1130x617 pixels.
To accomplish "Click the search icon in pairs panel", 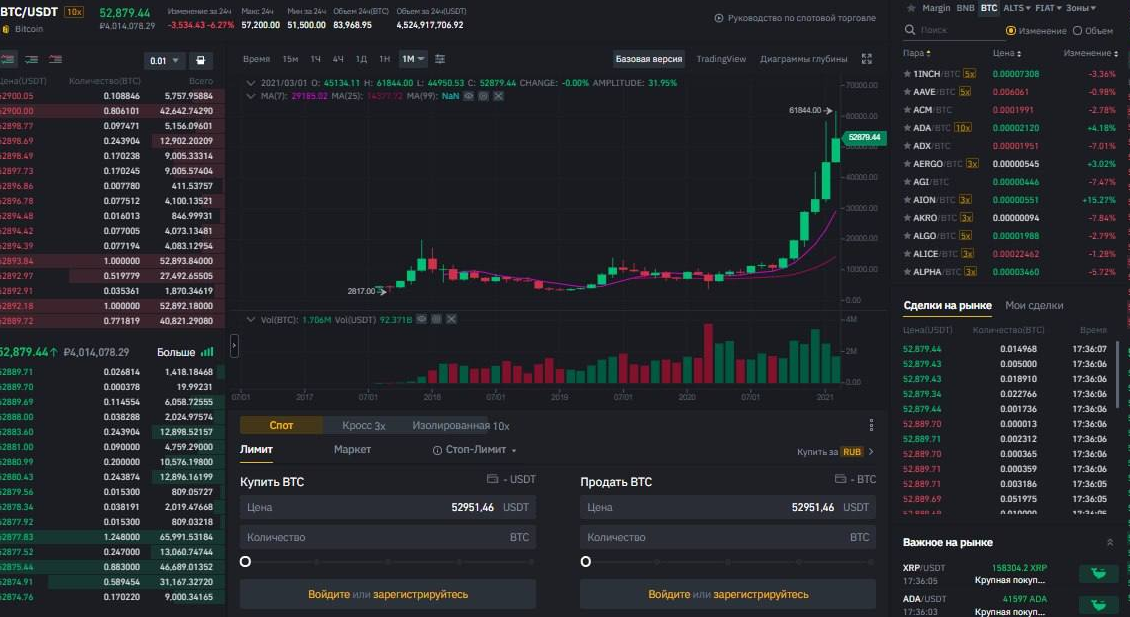I will tap(911, 30).
